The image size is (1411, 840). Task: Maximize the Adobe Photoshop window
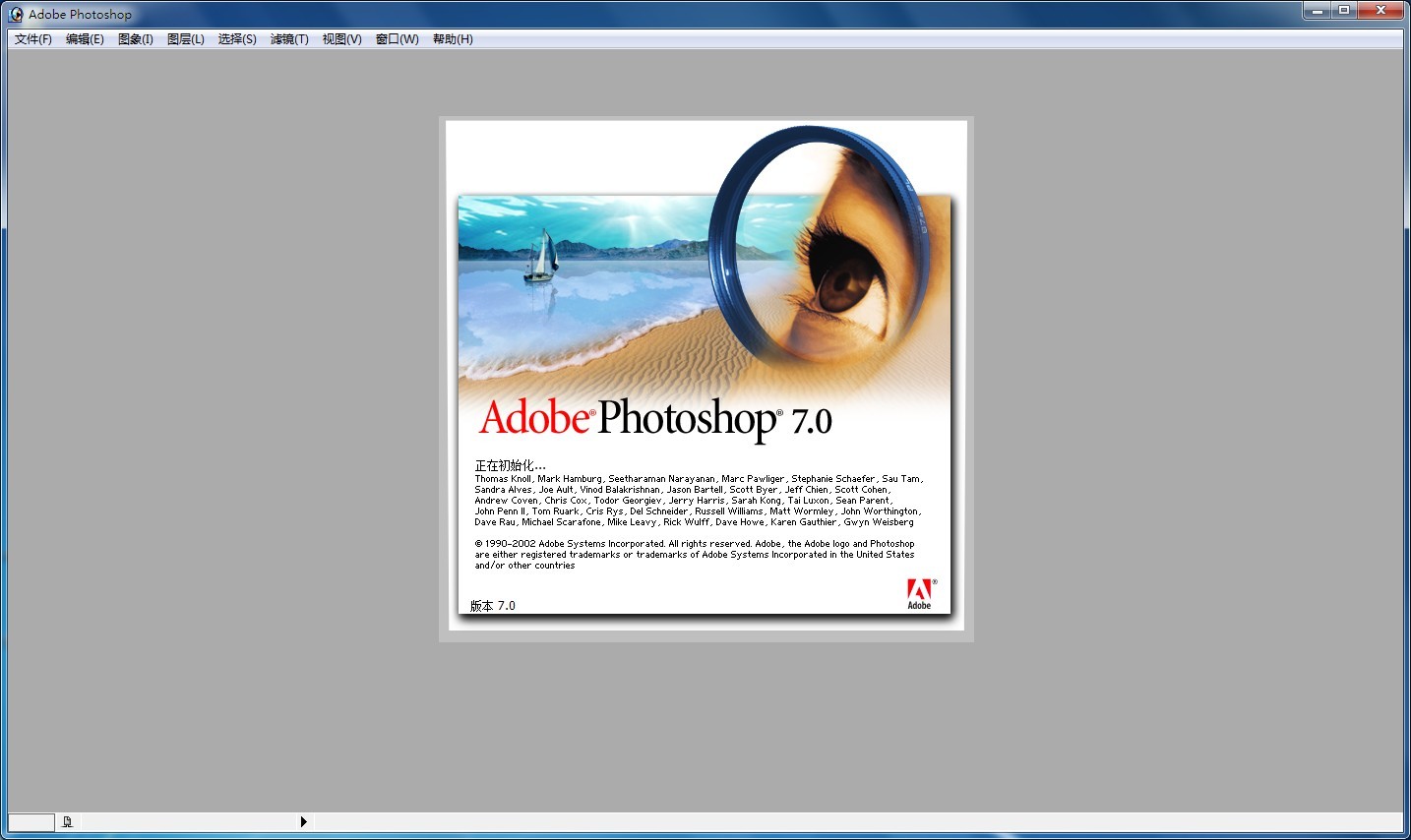point(1344,11)
